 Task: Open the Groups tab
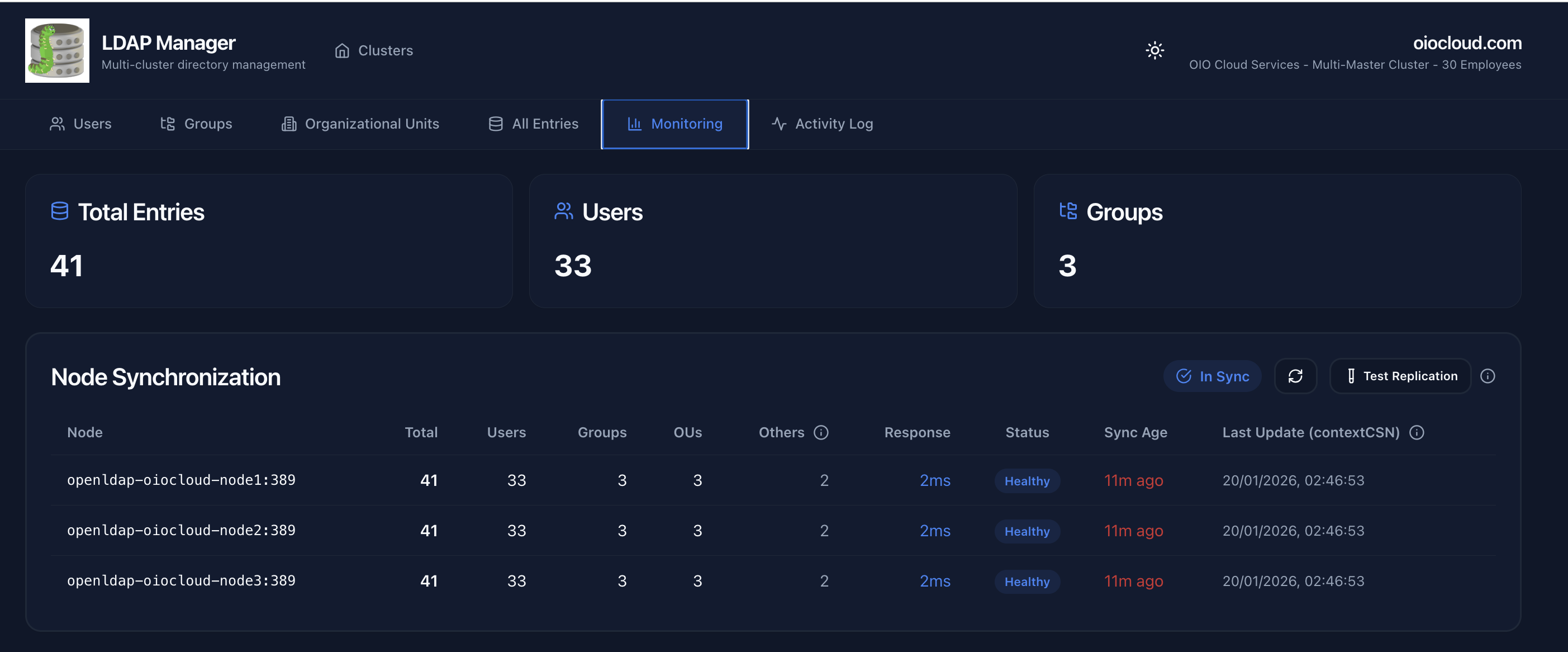coord(196,124)
